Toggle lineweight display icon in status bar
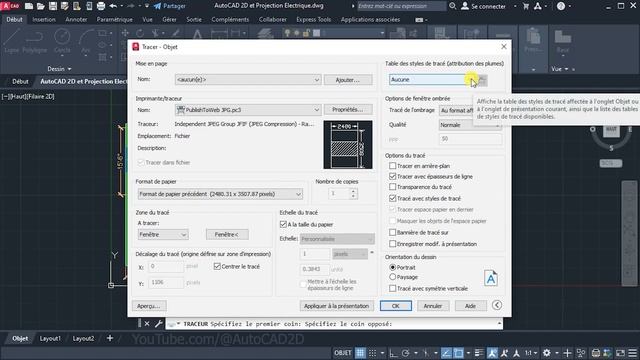This screenshot has height=360, width=640. (479, 353)
